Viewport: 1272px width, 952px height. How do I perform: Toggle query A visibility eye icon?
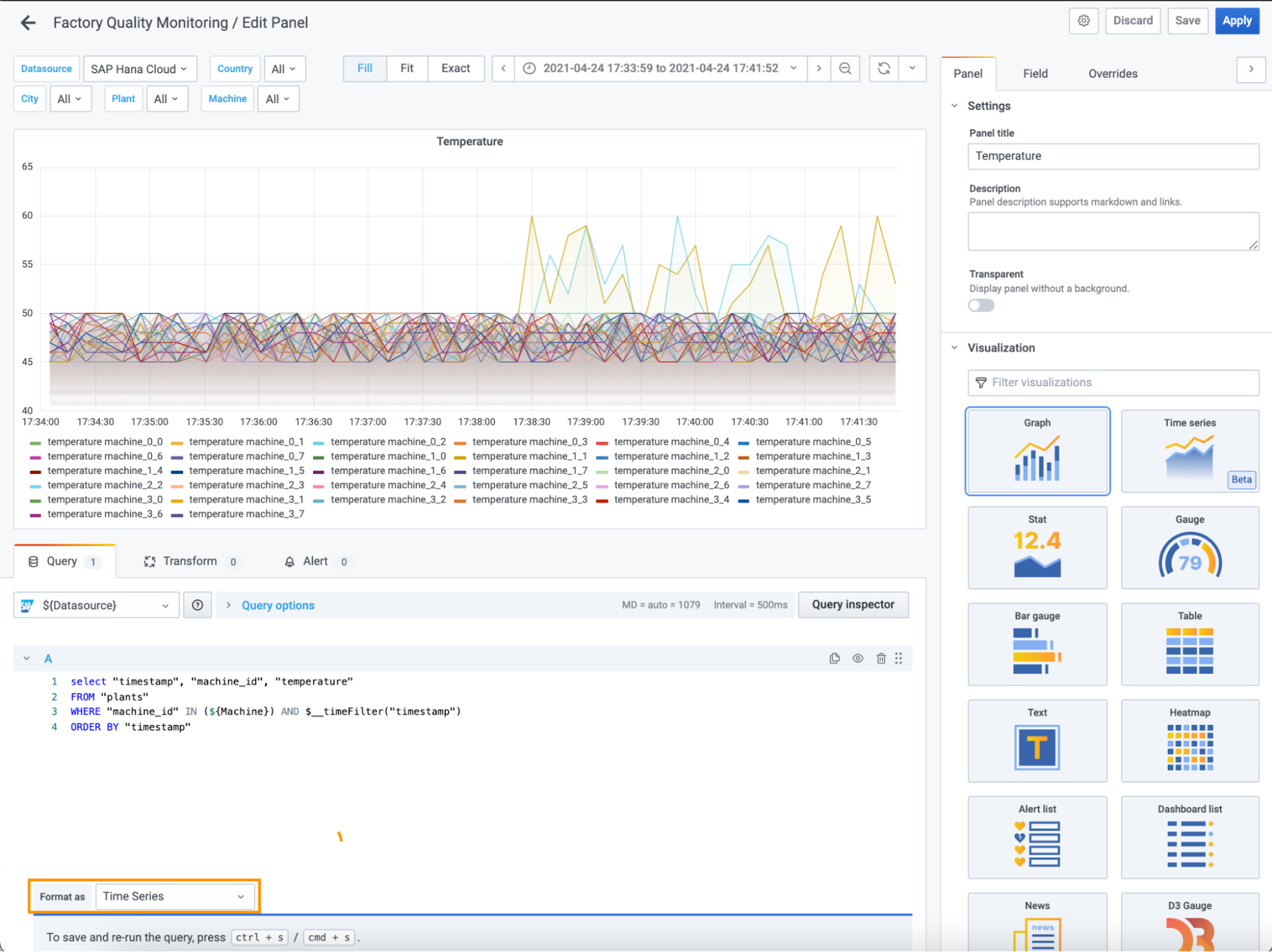tap(858, 659)
